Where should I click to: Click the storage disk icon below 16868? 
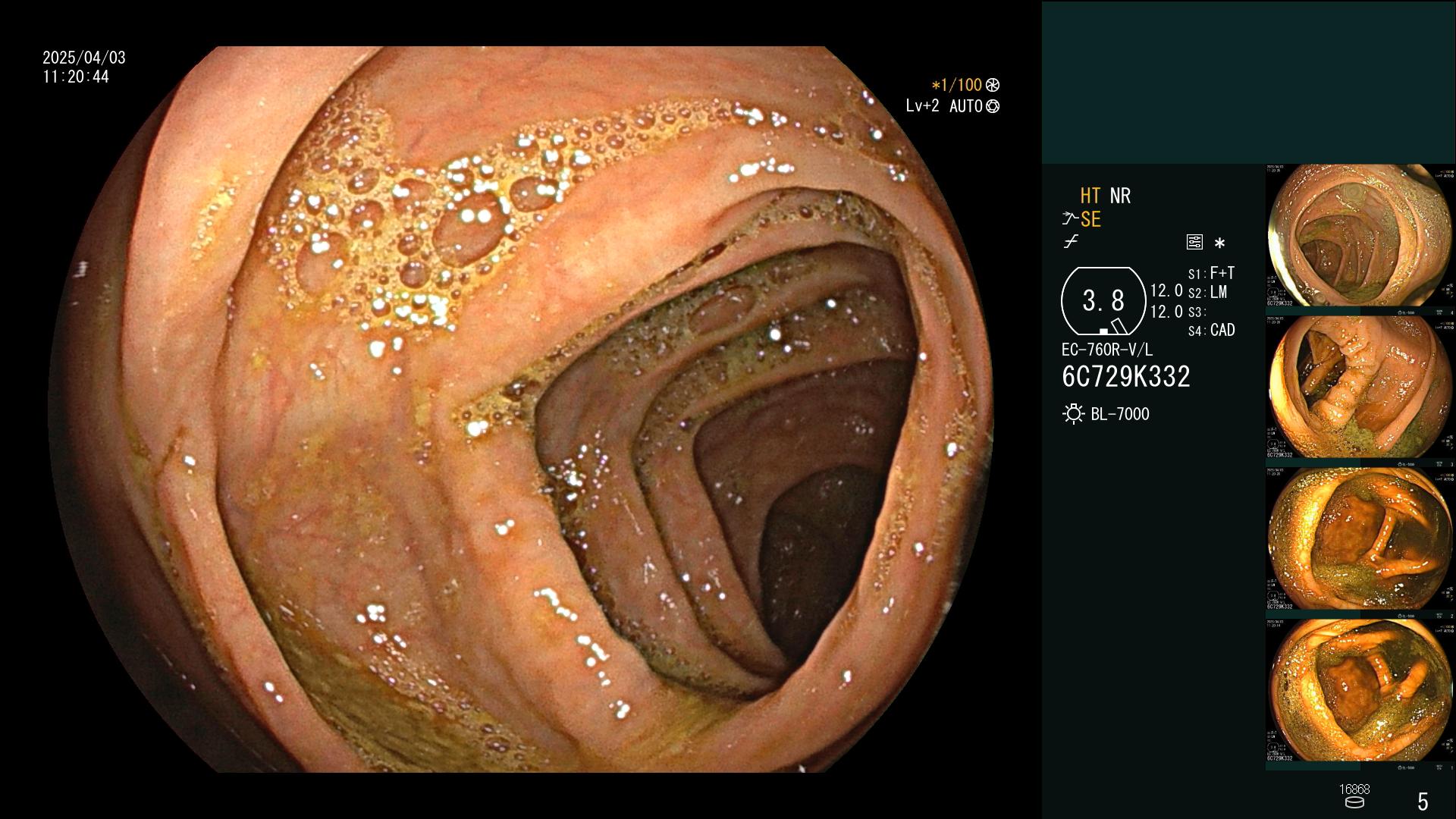1354,803
